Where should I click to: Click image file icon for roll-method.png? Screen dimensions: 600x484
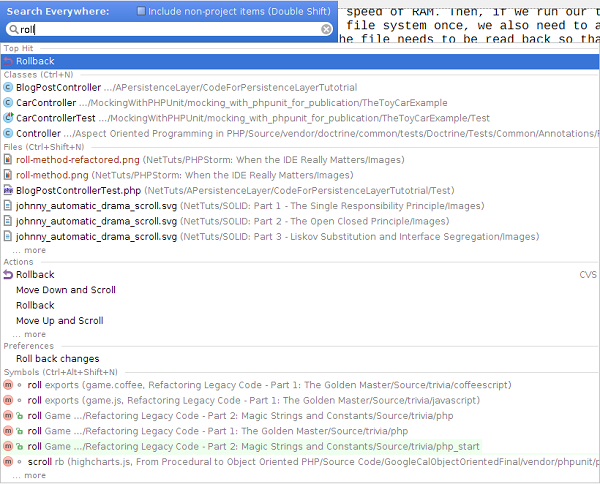pos(8,175)
